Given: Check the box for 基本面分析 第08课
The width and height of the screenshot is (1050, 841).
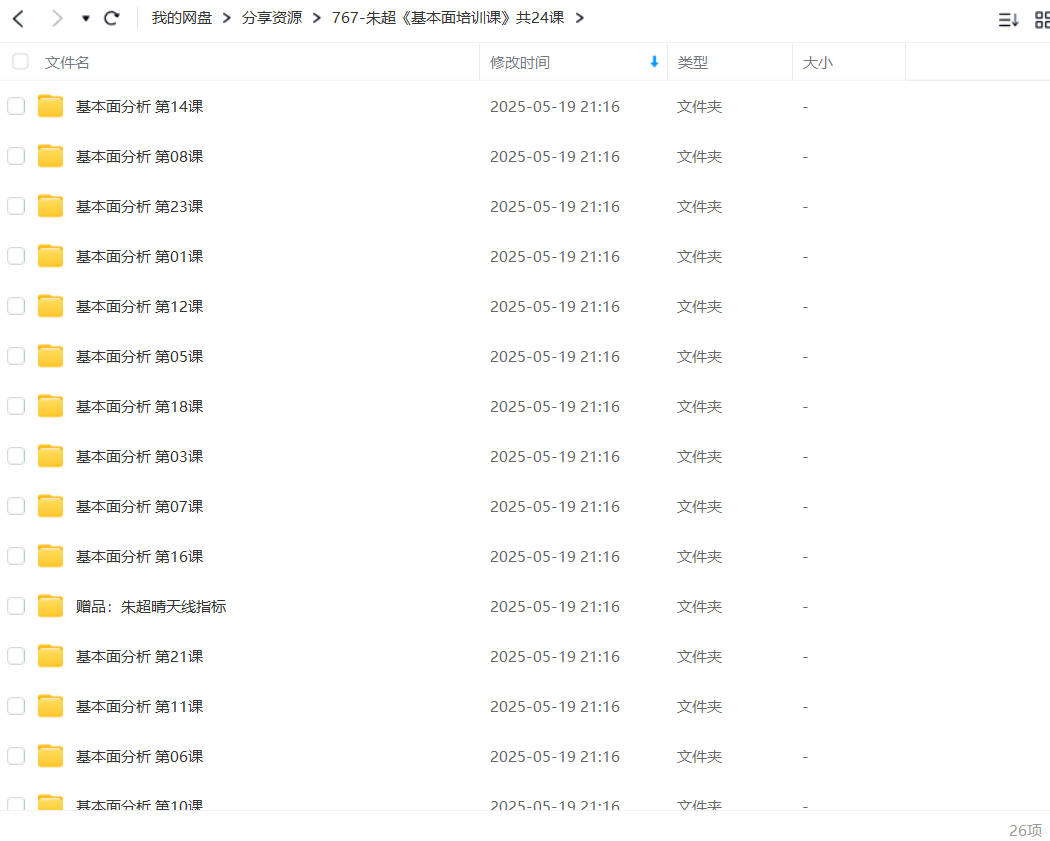Looking at the screenshot, I should coord(16,156).
